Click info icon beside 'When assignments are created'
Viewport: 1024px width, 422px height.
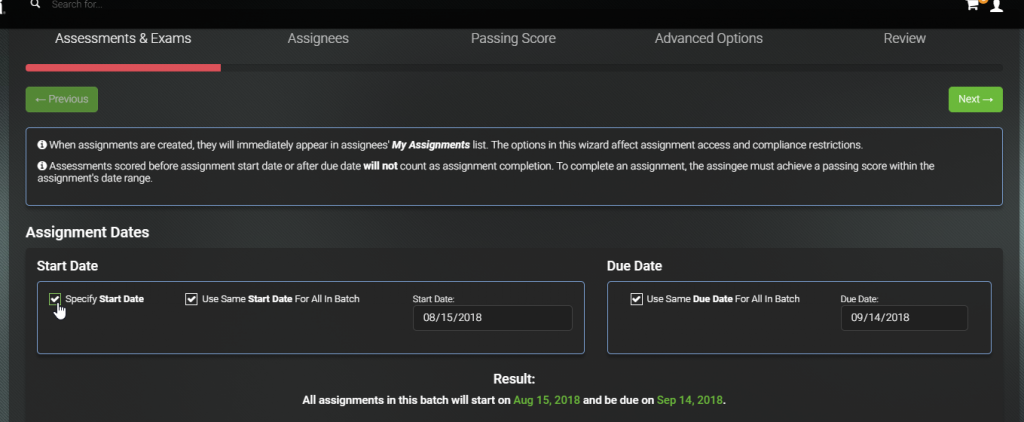coord(42,145)
